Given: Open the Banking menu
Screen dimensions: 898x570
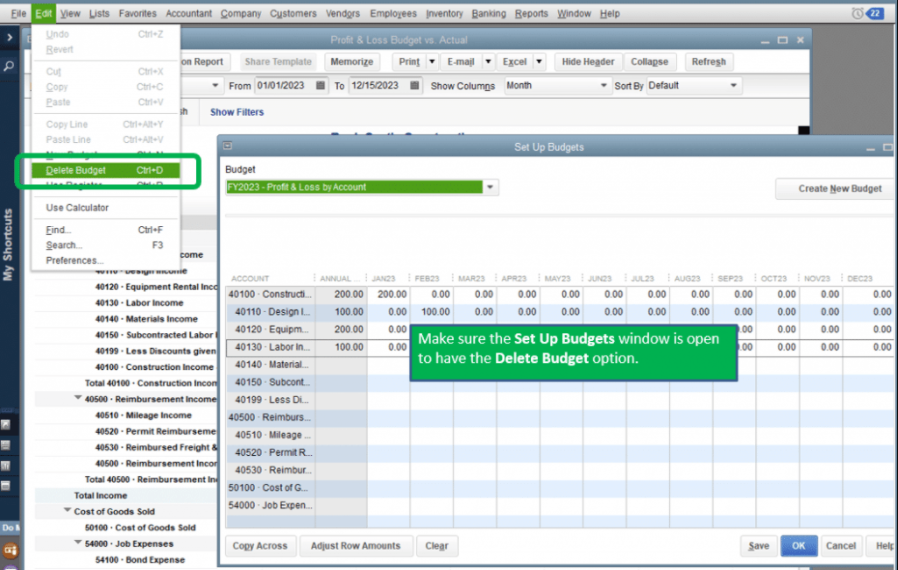Looking at the screenshot, I should [x=489, y=13].
